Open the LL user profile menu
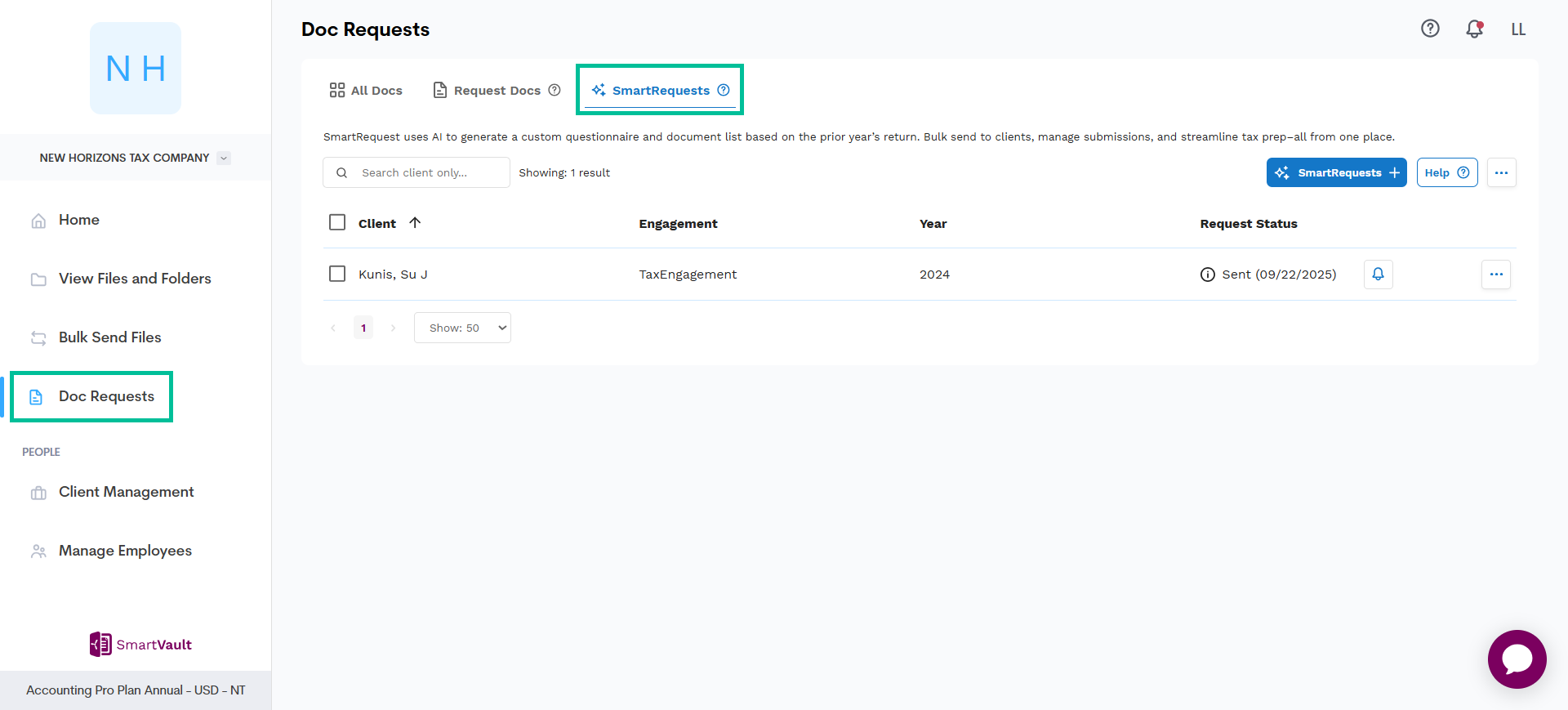 (1518, 29)
